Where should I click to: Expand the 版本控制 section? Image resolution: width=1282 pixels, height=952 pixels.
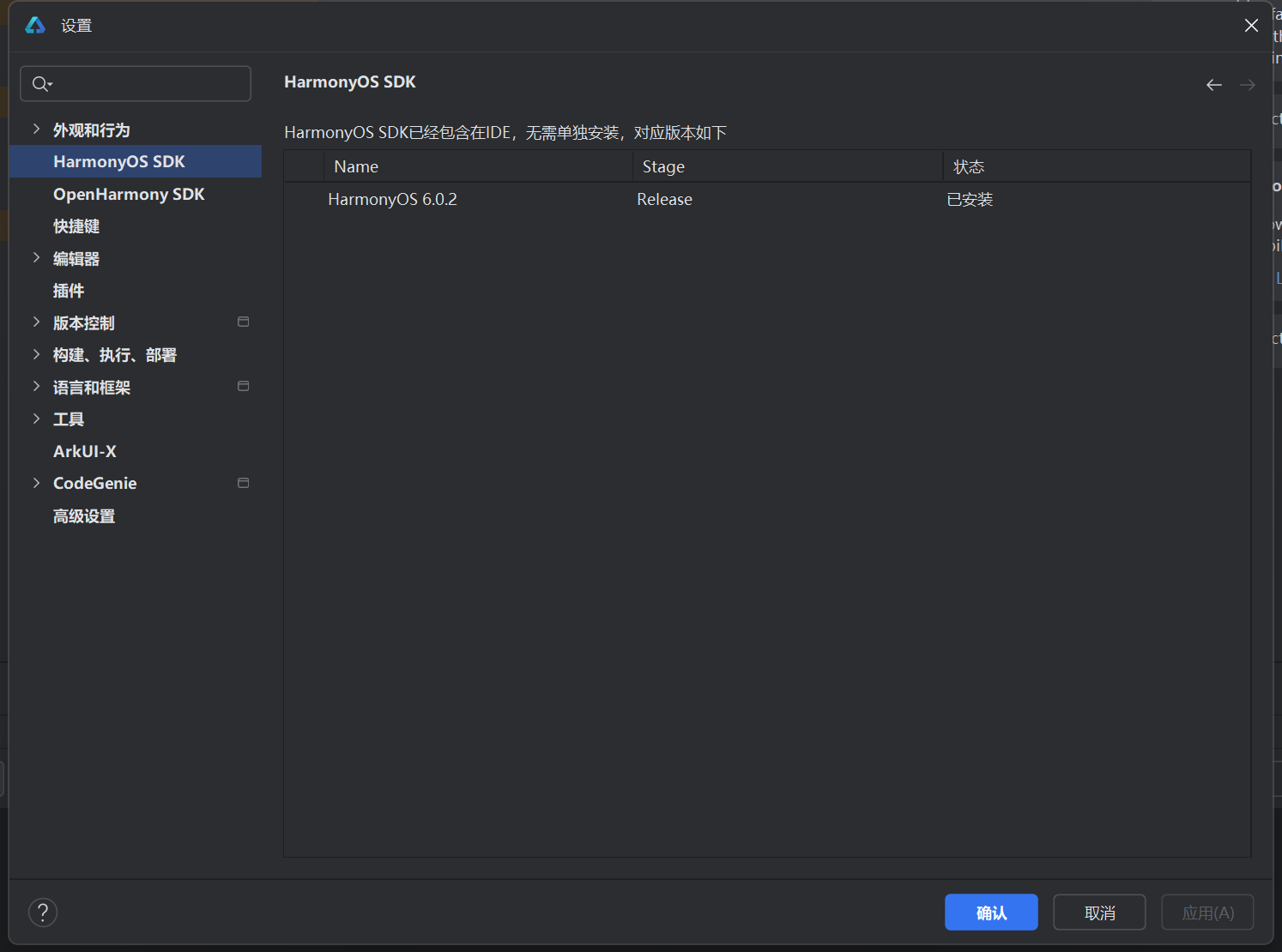[x=36, y=322]
